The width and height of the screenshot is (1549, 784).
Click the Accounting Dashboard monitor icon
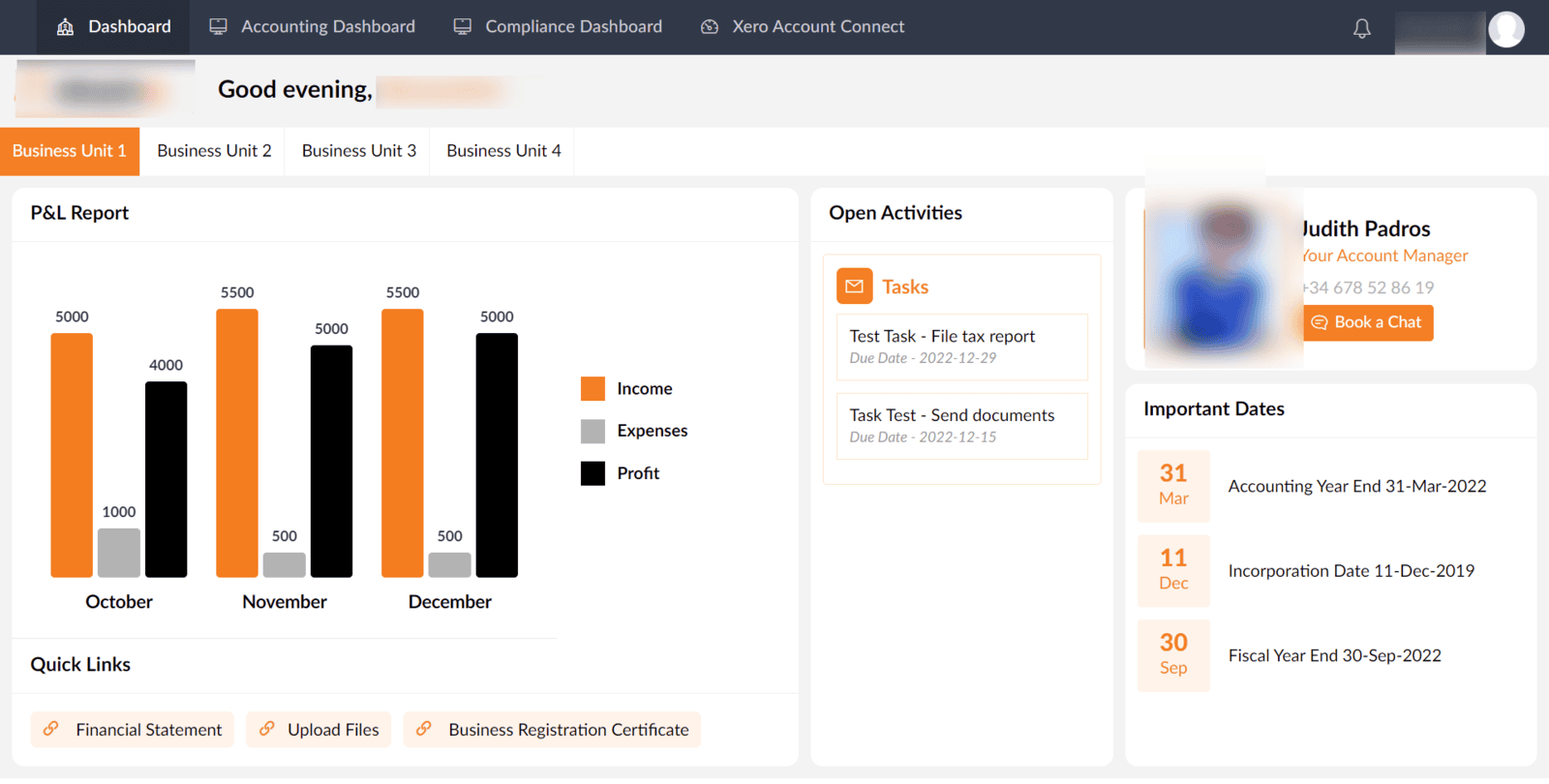click(218, 27)
